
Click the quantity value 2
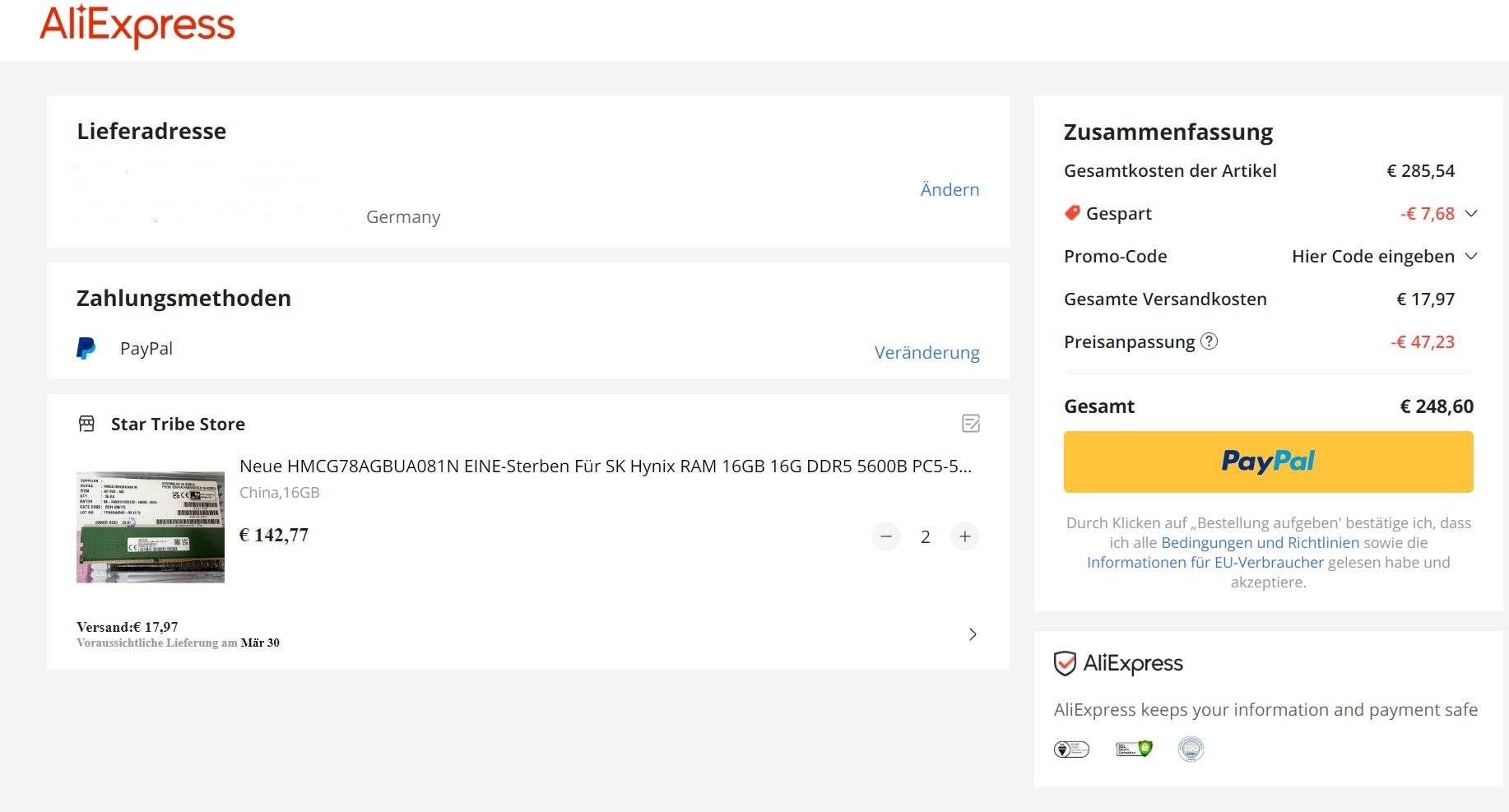tap(926, 536)
